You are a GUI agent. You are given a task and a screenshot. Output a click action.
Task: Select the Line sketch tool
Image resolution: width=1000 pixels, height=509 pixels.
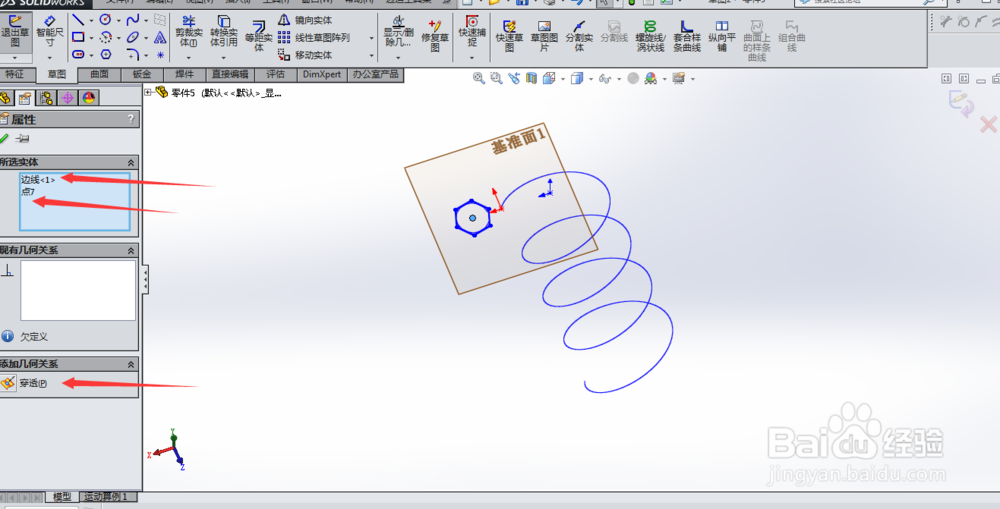(x=78, y=20)
